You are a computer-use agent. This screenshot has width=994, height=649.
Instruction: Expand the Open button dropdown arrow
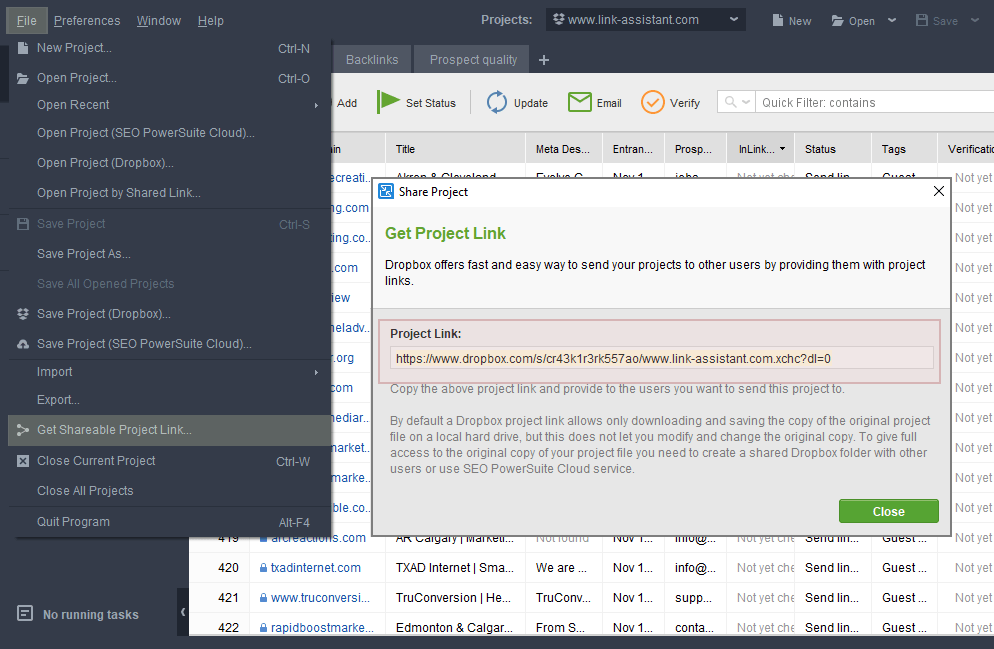892,20
